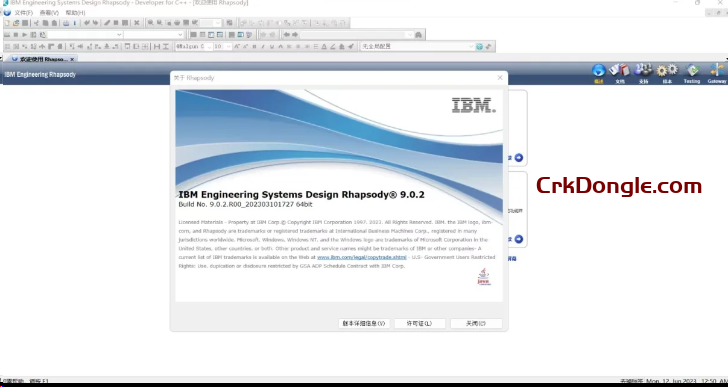The image size is (728, 387).
Task: Click the globe icon next to configuration box
Action: [480, 46]
